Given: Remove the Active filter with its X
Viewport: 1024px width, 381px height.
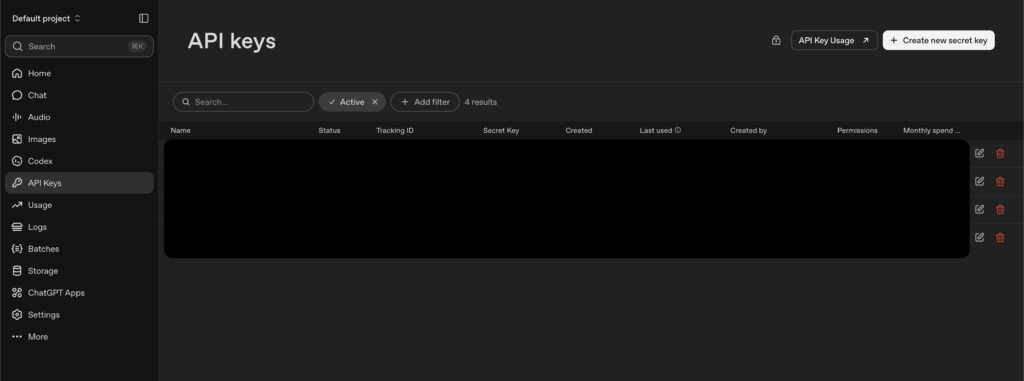Looking at the screenshot, I should coord(375,102).
